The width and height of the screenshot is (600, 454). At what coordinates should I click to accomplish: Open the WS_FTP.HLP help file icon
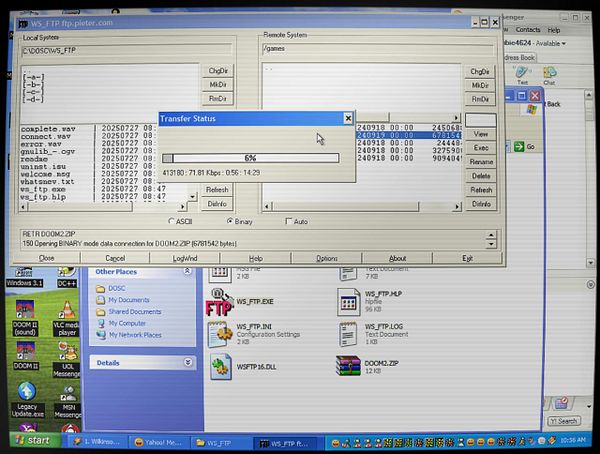349,302
